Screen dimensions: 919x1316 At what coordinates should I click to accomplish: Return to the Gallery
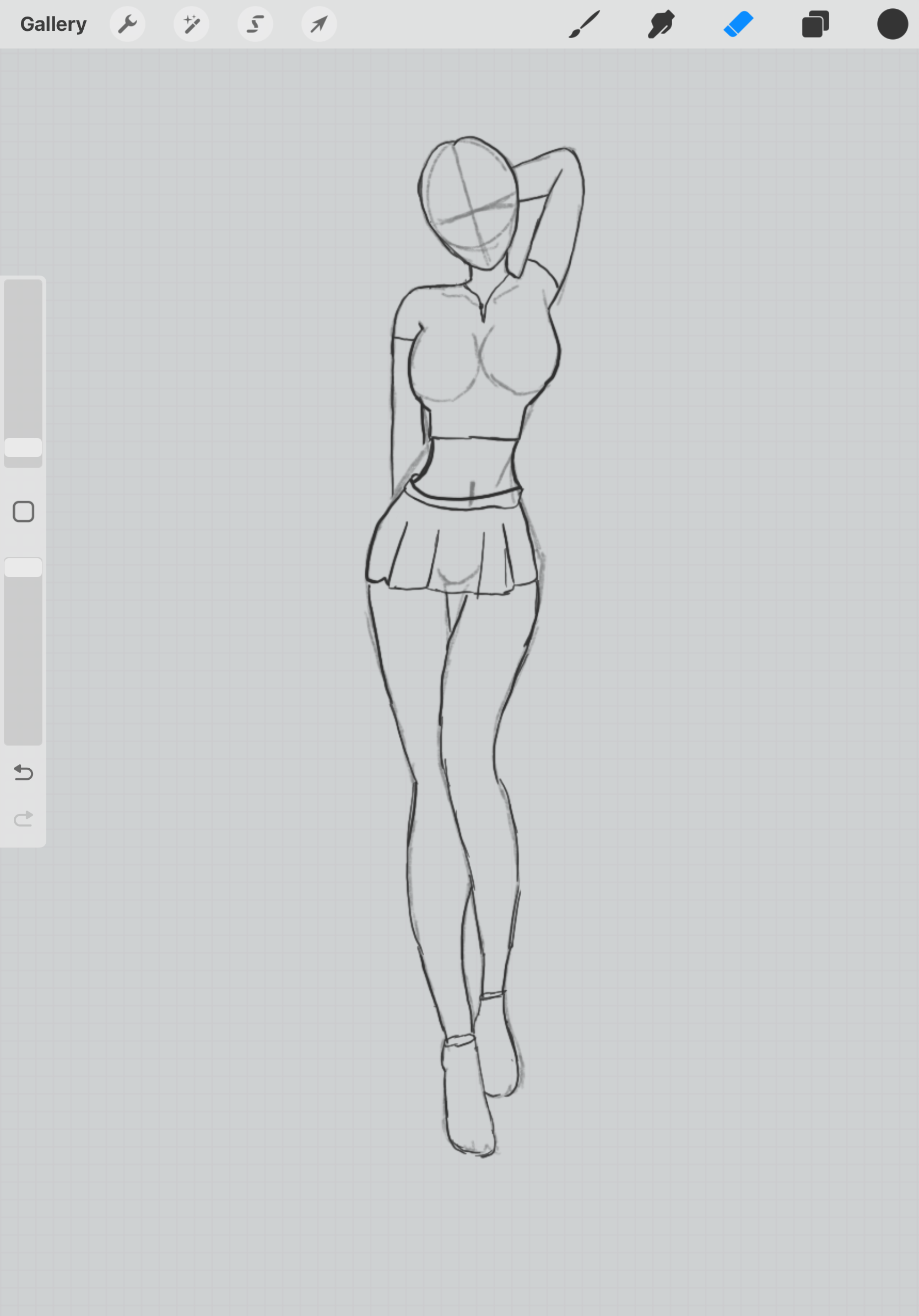click(x=53, y=24)
